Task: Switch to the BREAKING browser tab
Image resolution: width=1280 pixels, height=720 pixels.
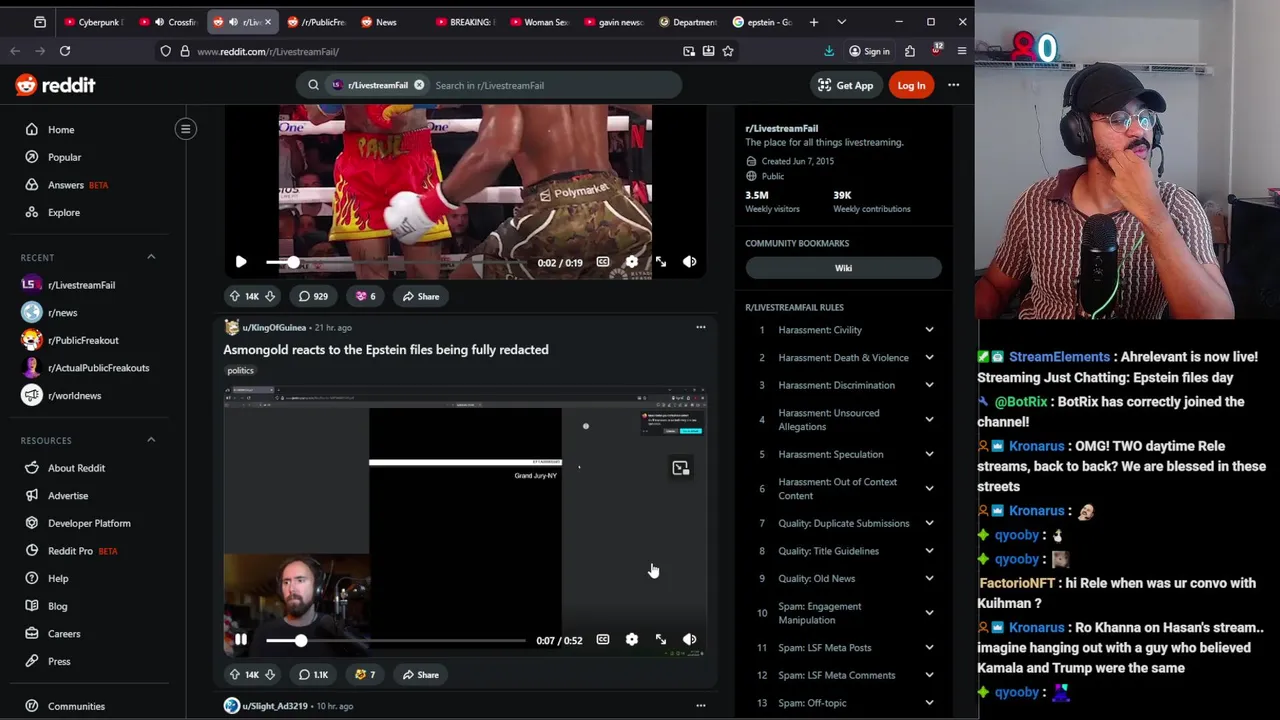Action: (467, 22)
